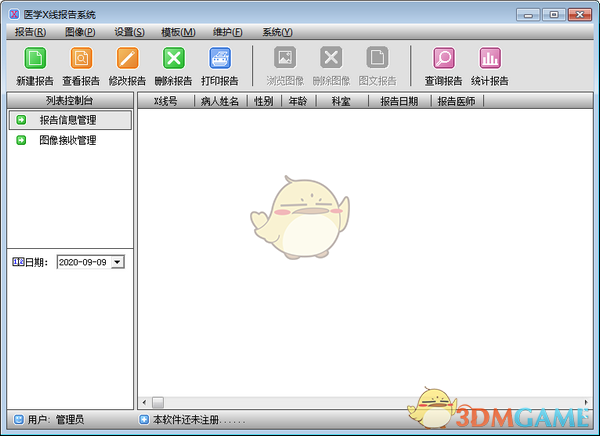
Task: Select 图像接收管理 in the list console
Action: (x=68, y=141)
